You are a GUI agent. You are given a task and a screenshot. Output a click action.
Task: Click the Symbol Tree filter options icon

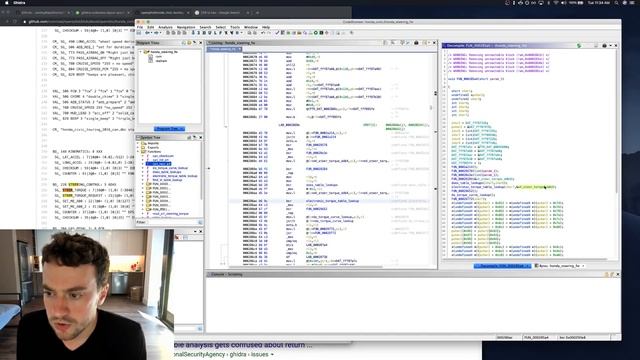tap(200, 222)
